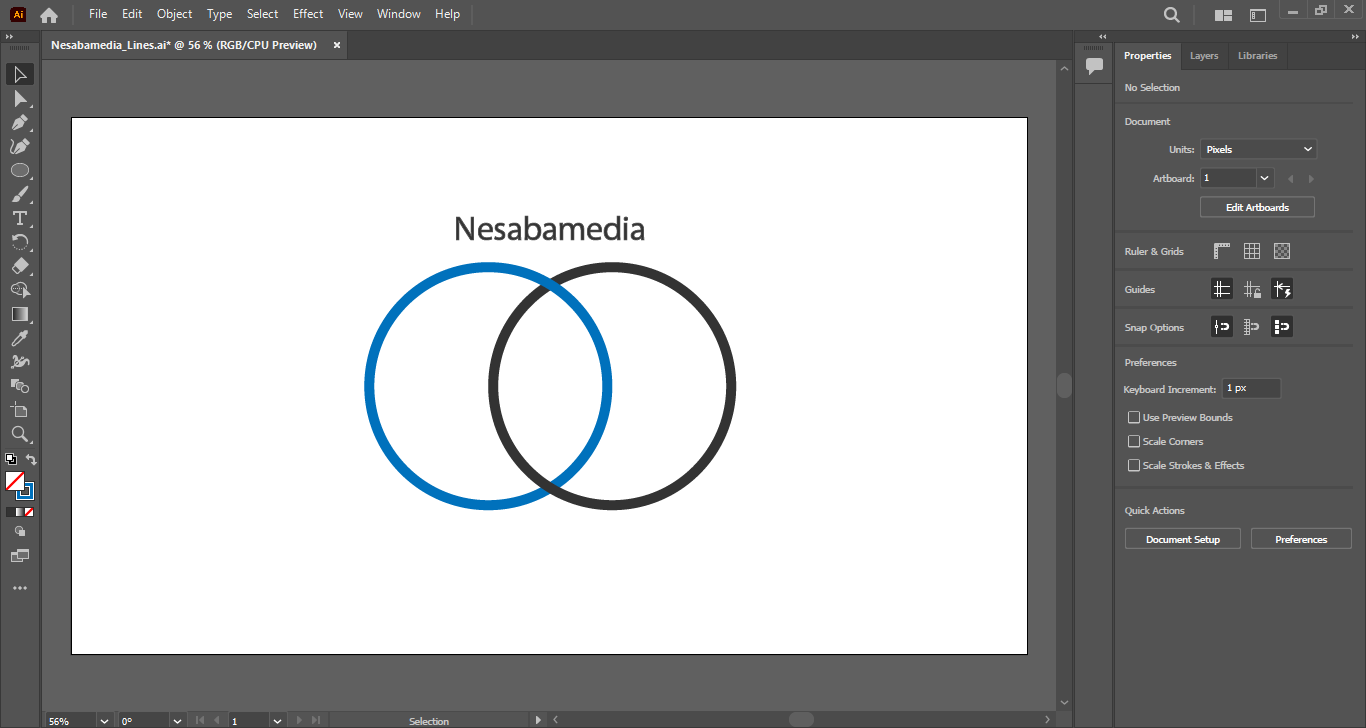Select the Direct Selection tool
Image resolution: width=1366 pixels, height=728 pixels.
20,99
